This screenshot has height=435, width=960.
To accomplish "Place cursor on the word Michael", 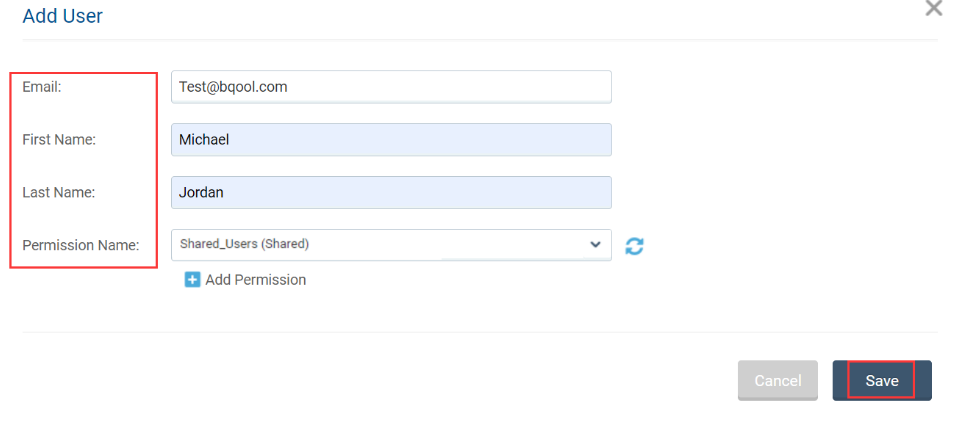I will pos(204,140).
